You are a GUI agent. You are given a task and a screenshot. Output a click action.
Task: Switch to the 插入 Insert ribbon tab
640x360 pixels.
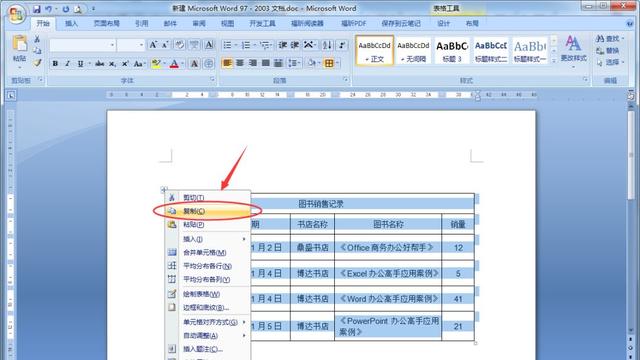click(71, 24)
